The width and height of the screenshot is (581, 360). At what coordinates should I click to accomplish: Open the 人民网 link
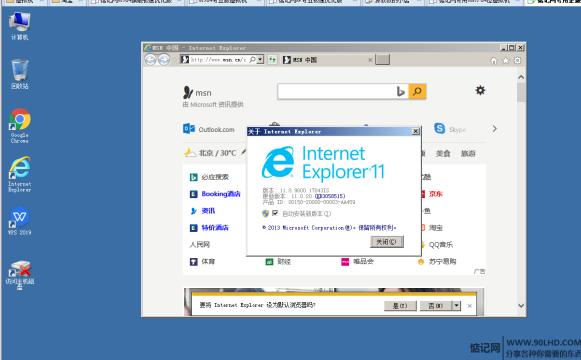(200, 244)
